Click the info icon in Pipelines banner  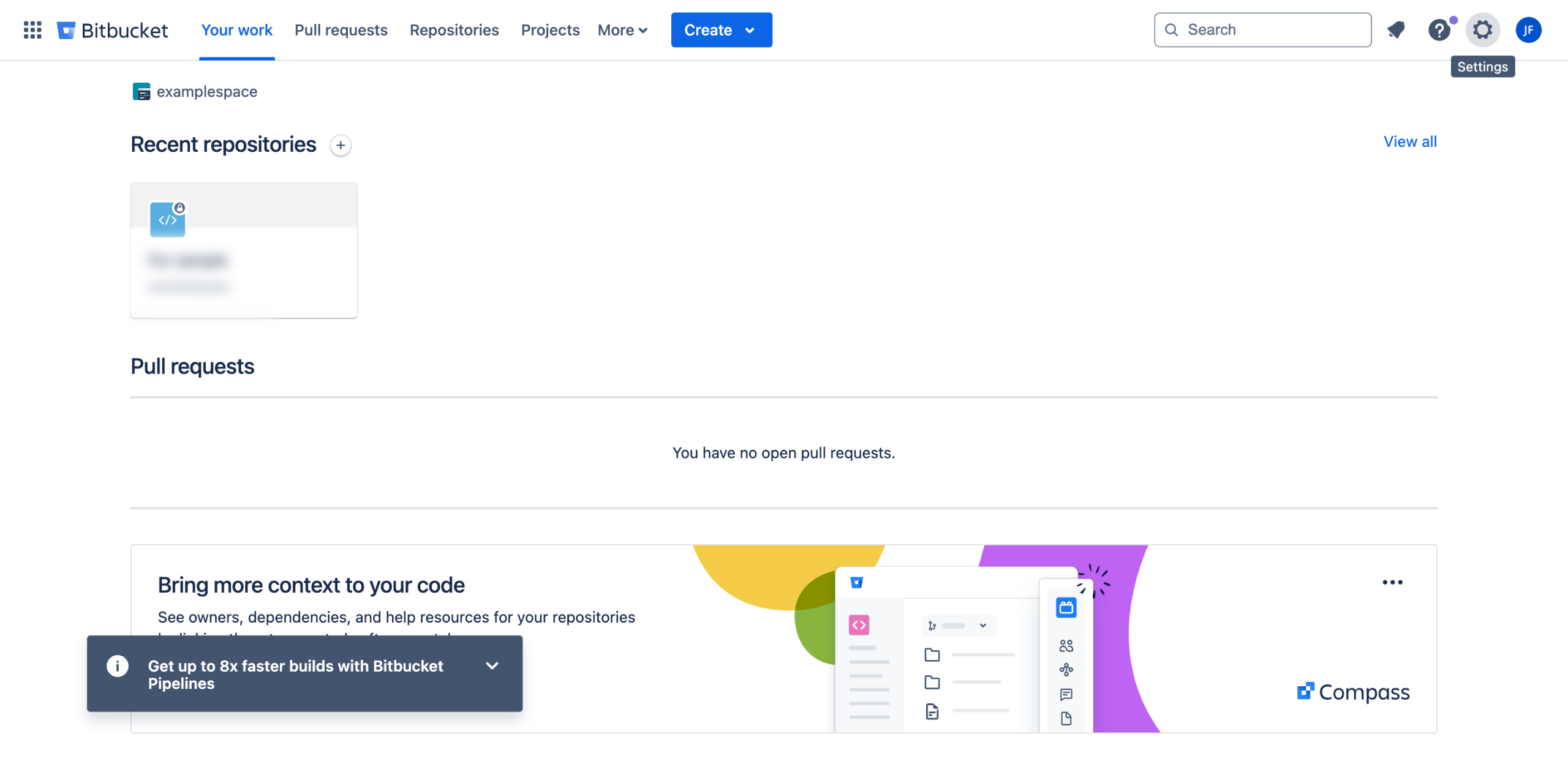(118, 665)
